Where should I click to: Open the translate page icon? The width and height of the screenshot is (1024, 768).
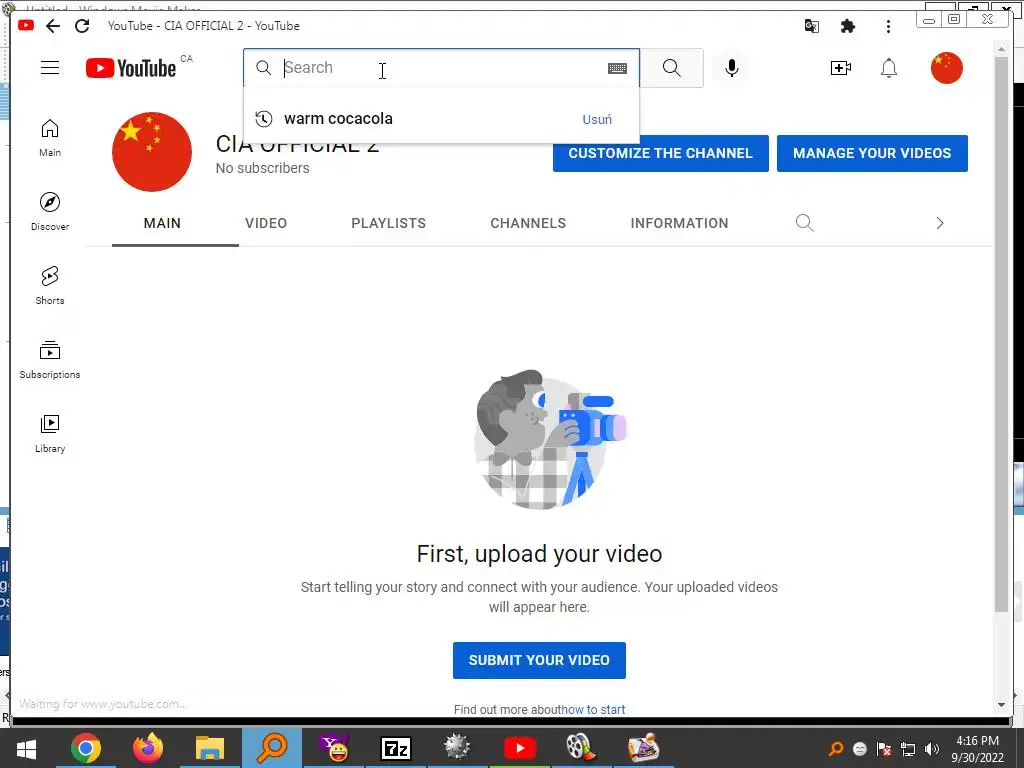pos(812,26)
